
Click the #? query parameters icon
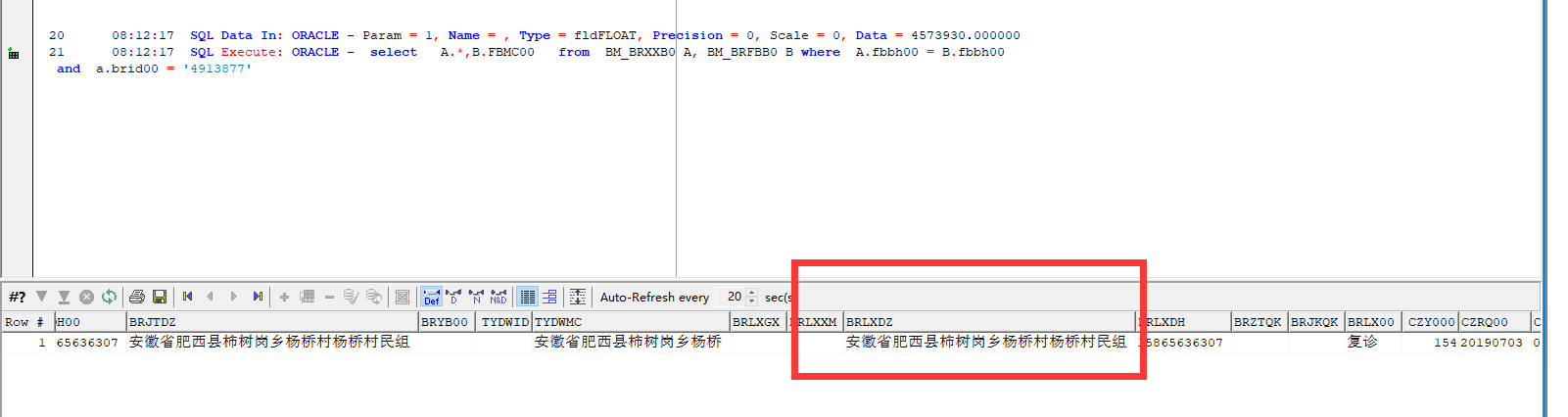click(17, 297)
